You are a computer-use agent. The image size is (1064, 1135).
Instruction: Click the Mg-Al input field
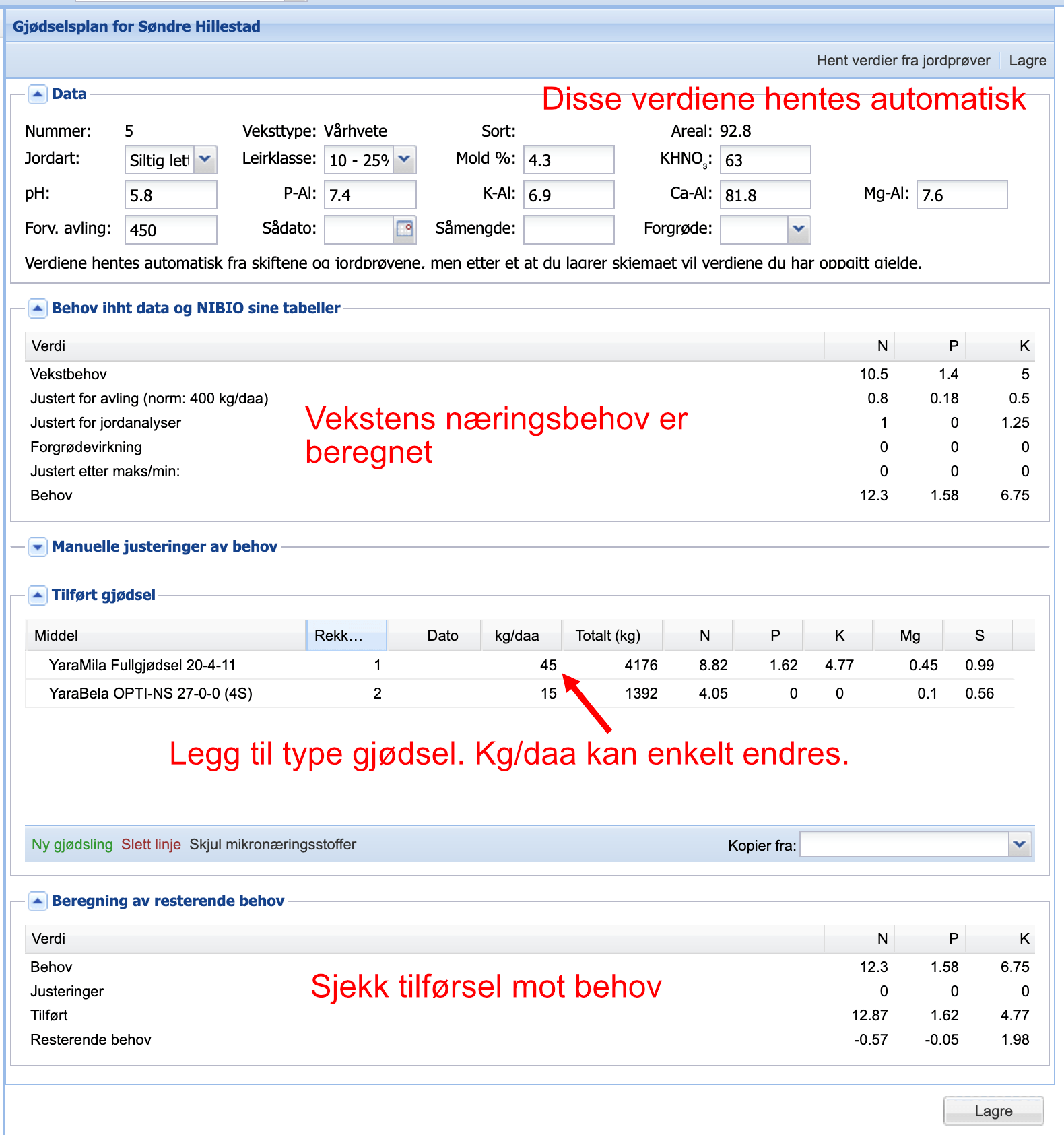(962, 195)
